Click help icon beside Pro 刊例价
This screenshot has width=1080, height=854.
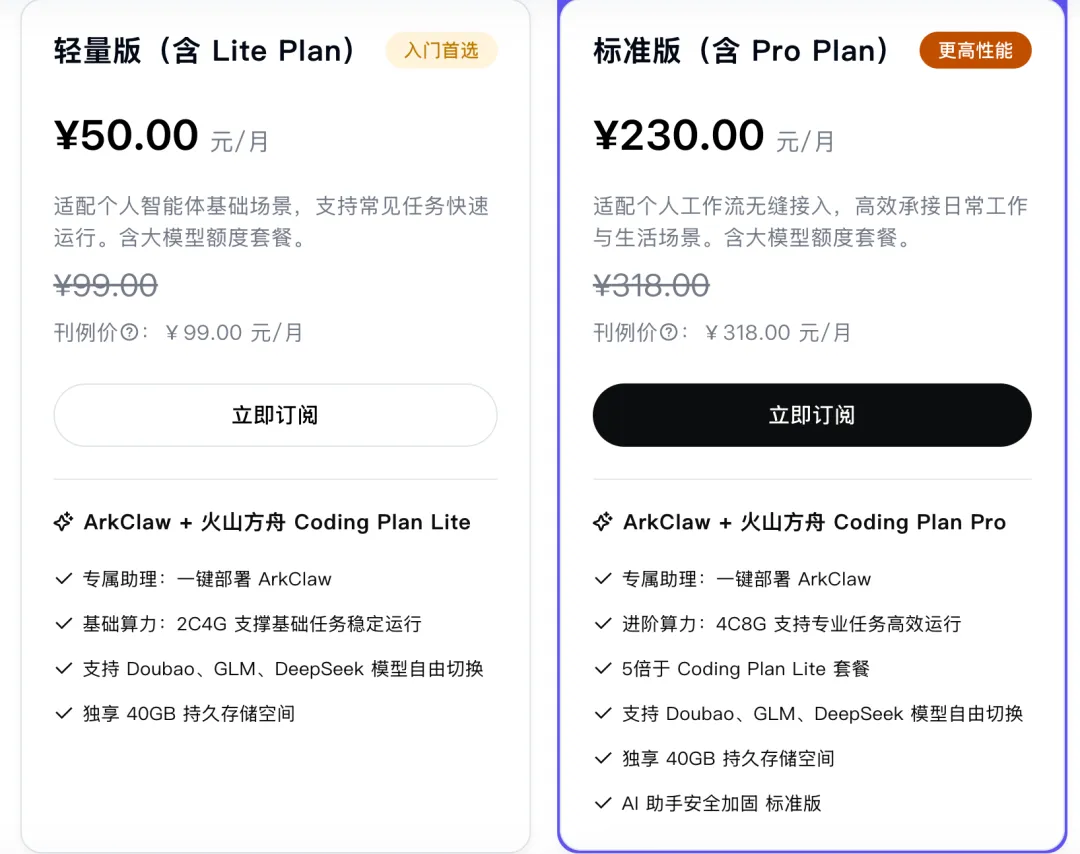(668, 333)
